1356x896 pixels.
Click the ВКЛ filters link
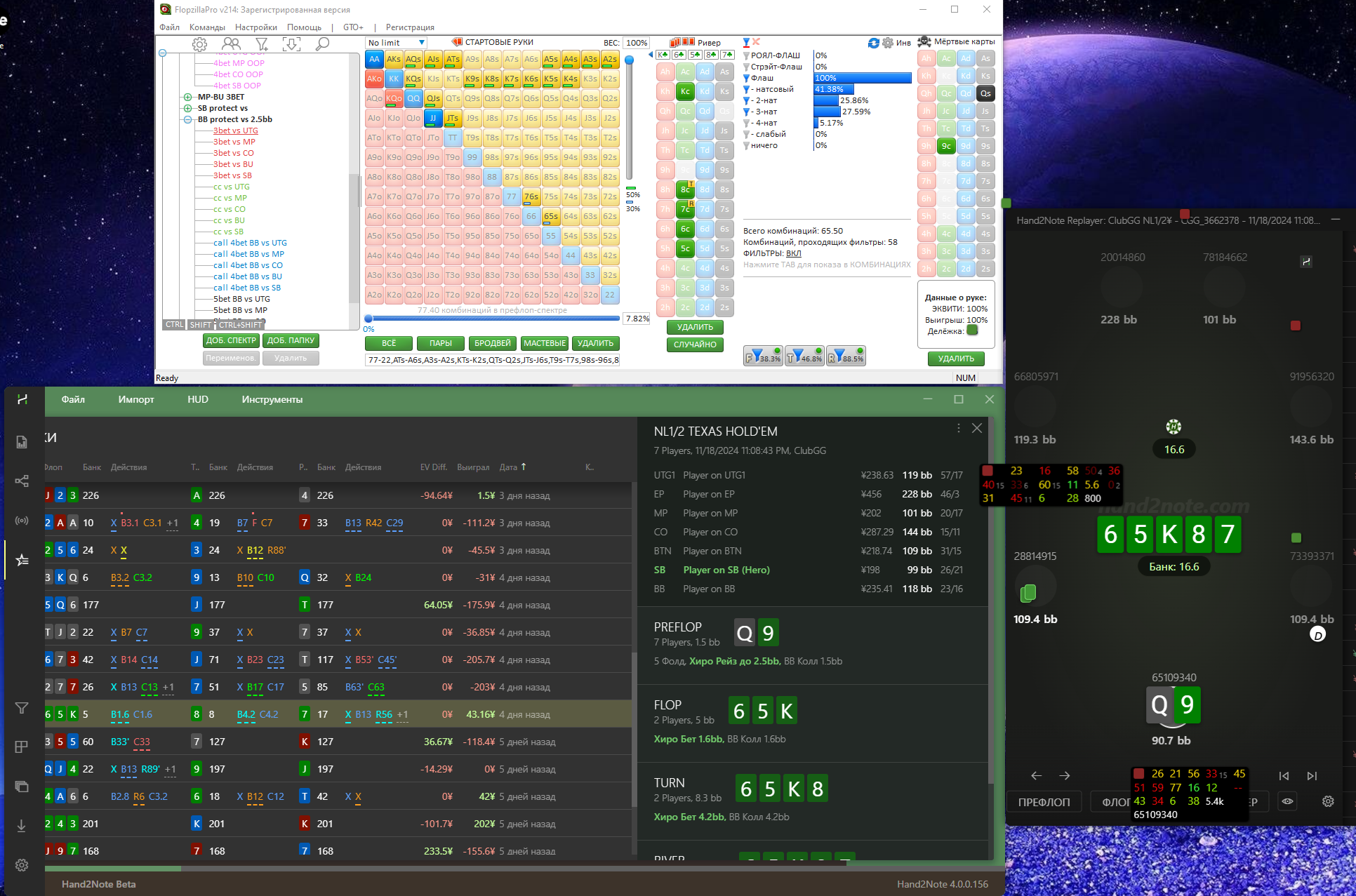pyautogui.click(x=793, y=253)
